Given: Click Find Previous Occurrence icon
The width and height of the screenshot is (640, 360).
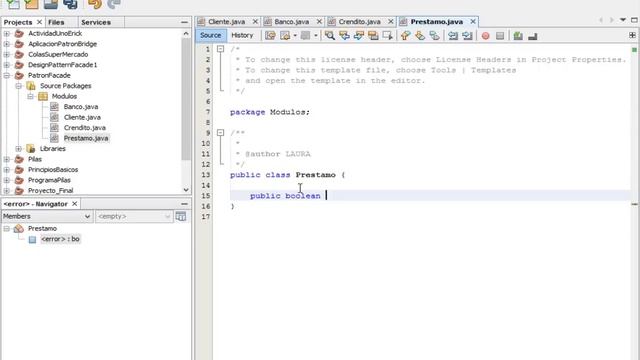Looking at the screenshot, I should (x=344, y=36).
